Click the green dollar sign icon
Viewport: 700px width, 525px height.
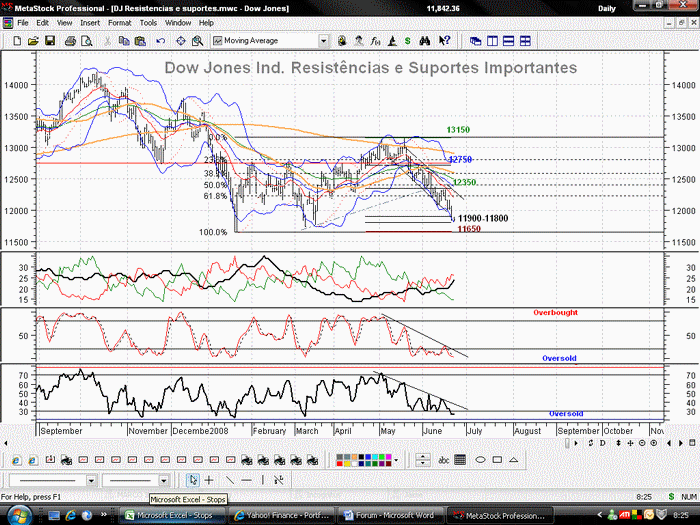(x=408, y=41)
